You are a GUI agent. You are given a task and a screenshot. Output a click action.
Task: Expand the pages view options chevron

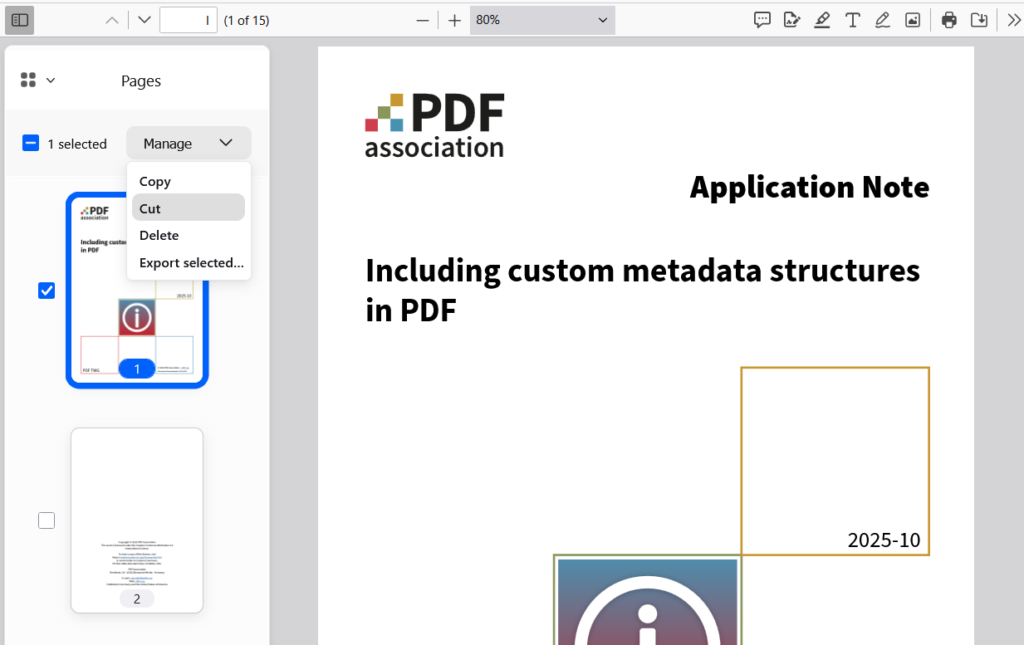[50, 81]
